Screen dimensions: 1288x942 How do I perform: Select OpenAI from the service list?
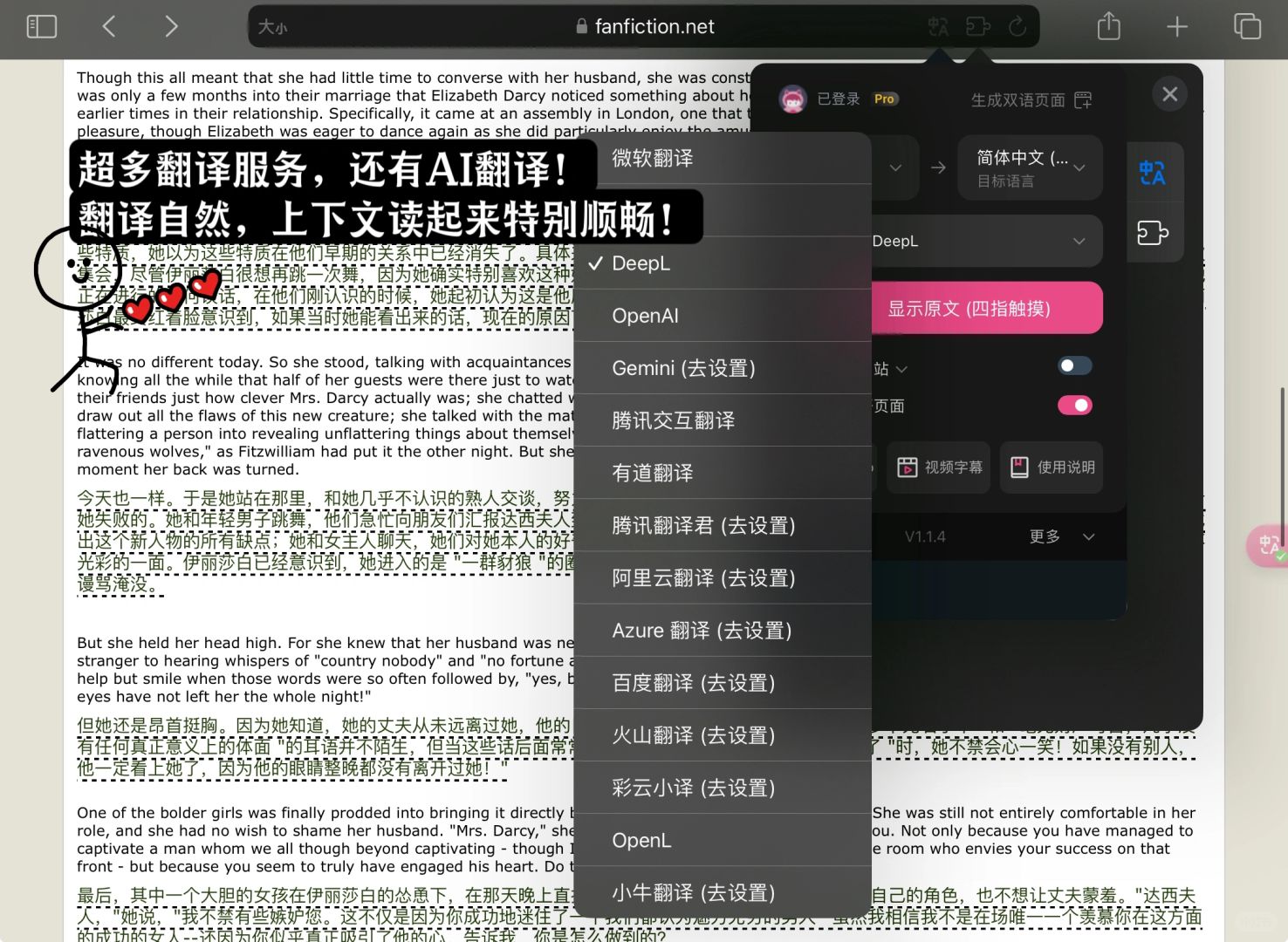tap(723, 316)
